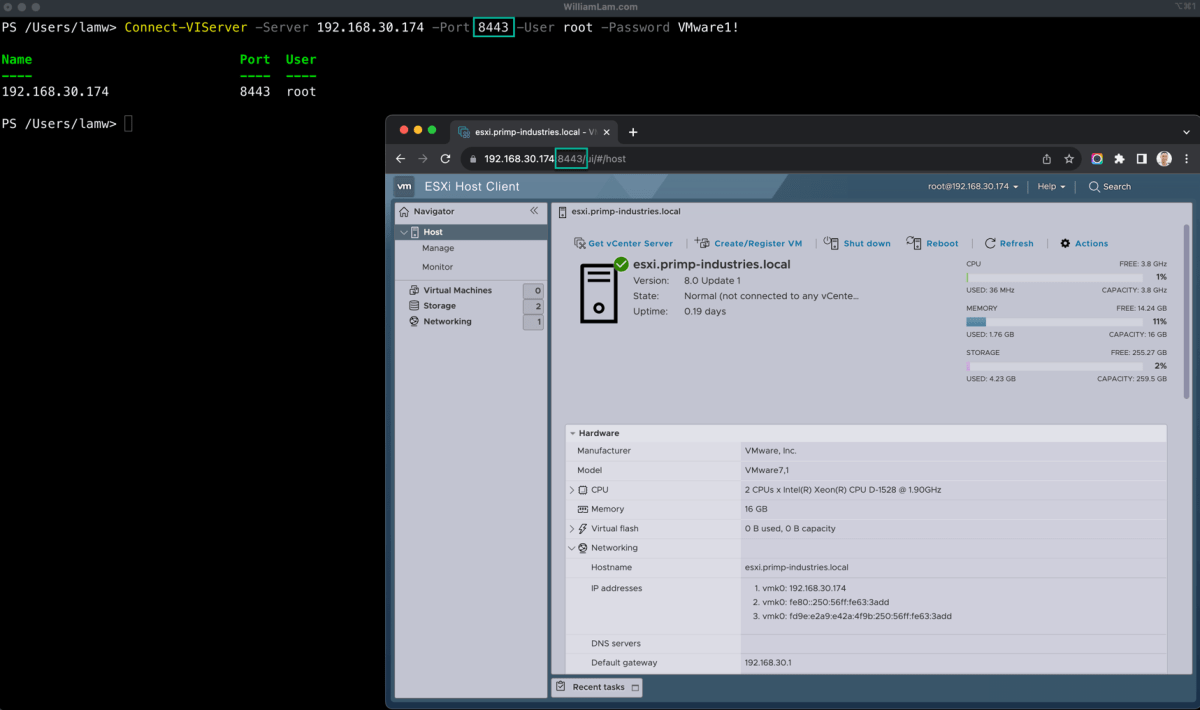
Task: Collapse the Hardware section triangle
Action: tap(572, 434)
